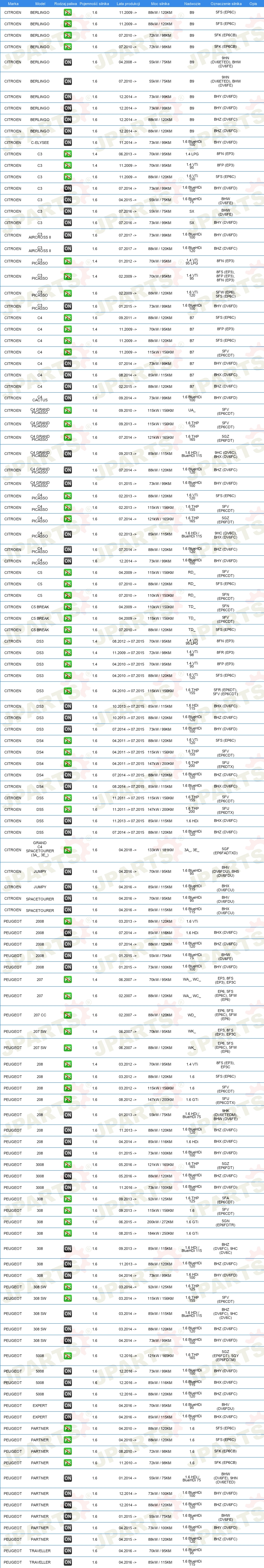The height and width of the screenshot is (1568, 264).
Task: Click the Model column header
Action: pos(40,4)
